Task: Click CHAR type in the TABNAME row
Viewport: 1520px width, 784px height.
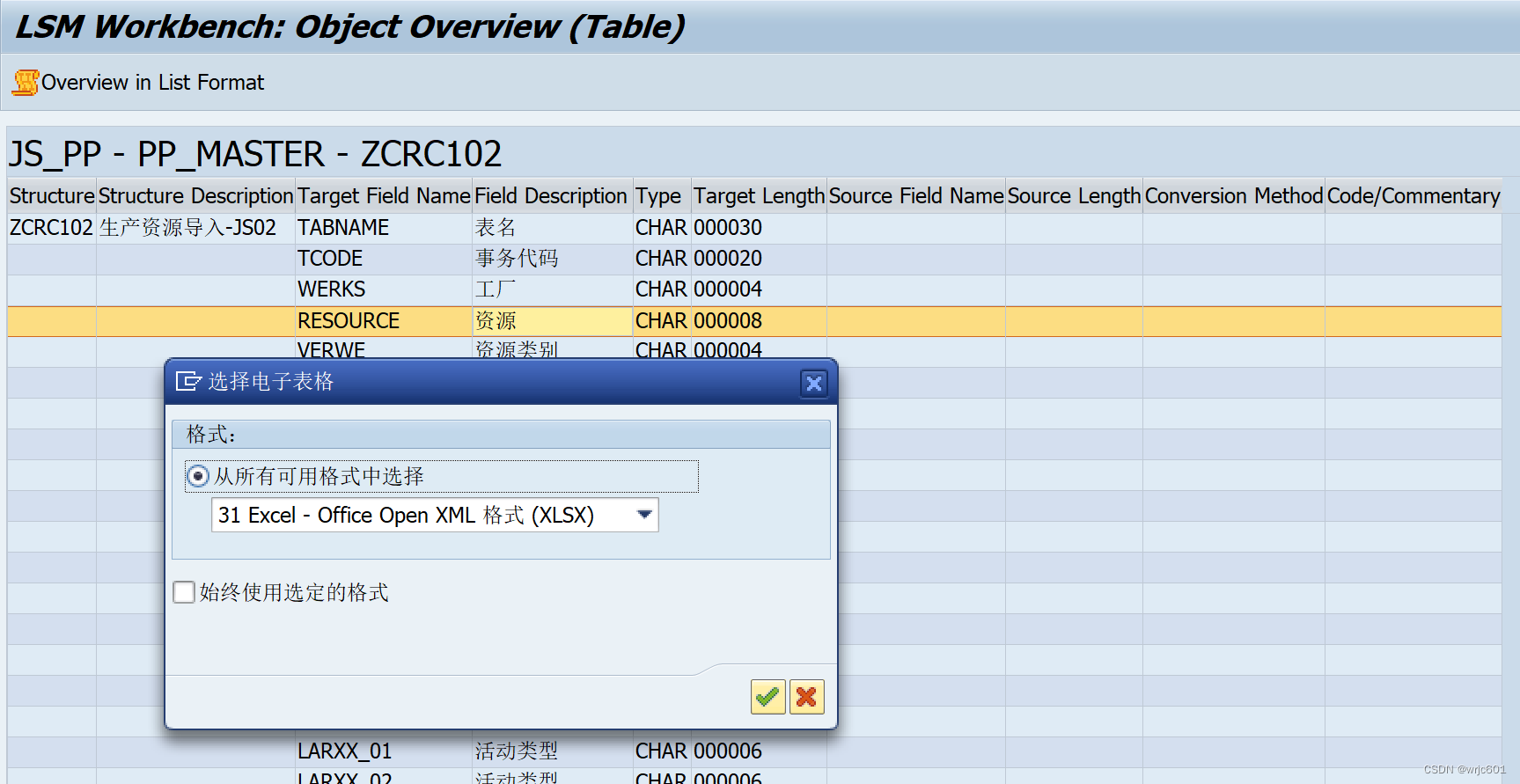Action: click(x=662, y=228)
